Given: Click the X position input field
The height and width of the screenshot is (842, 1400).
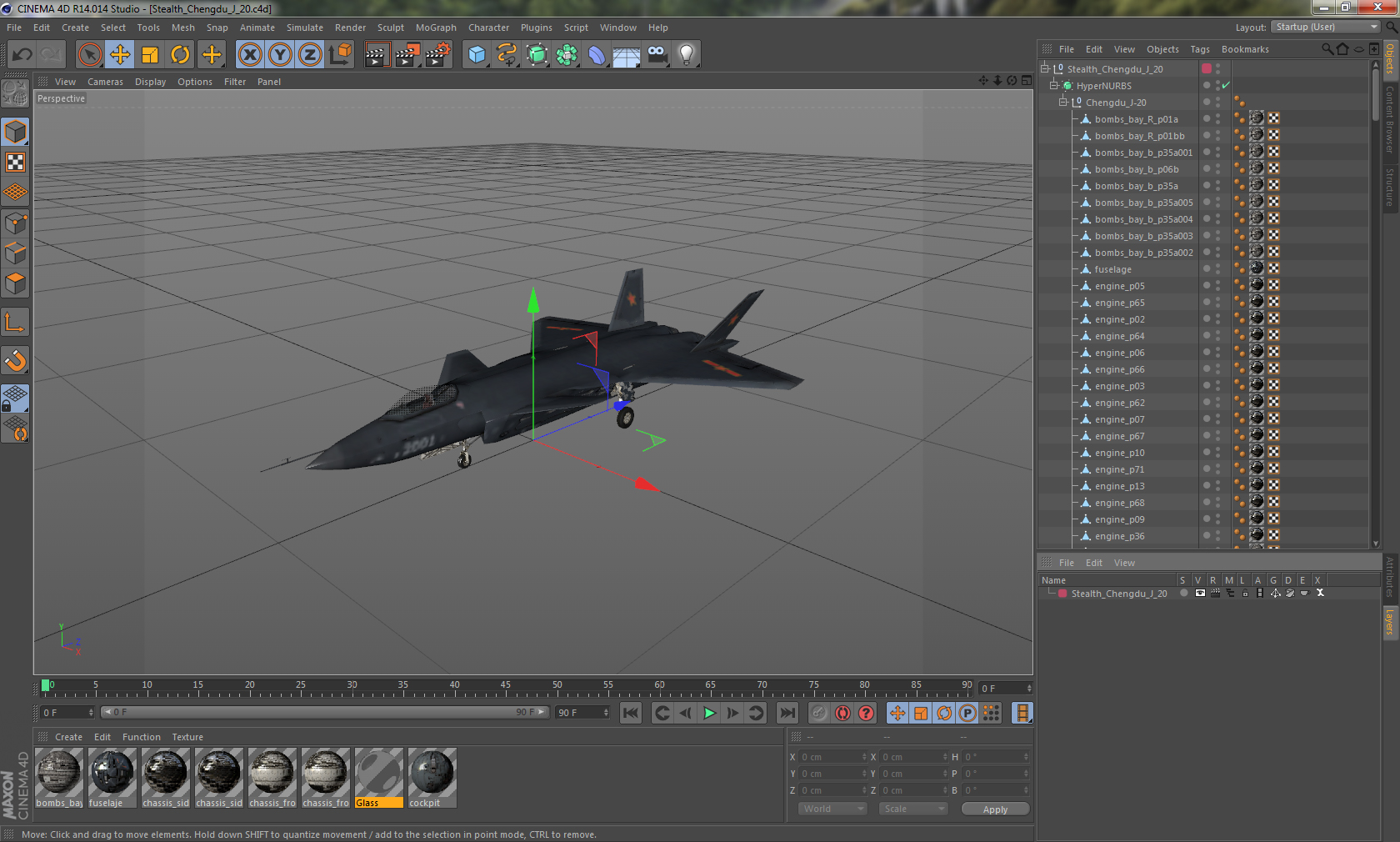Looking at the screenshot, I should 832,757.
